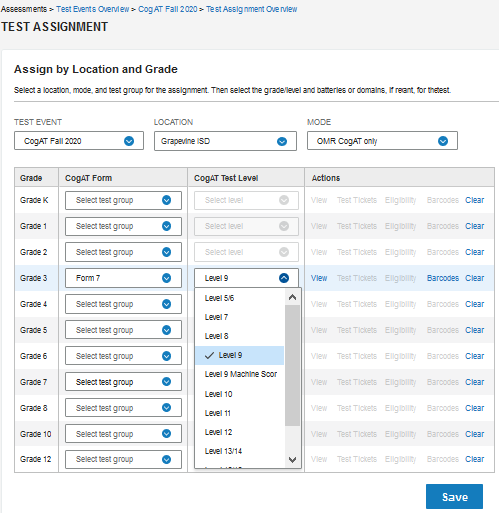Clear the Grade 6 row
The image size is (499, 513).
point(474,356)
